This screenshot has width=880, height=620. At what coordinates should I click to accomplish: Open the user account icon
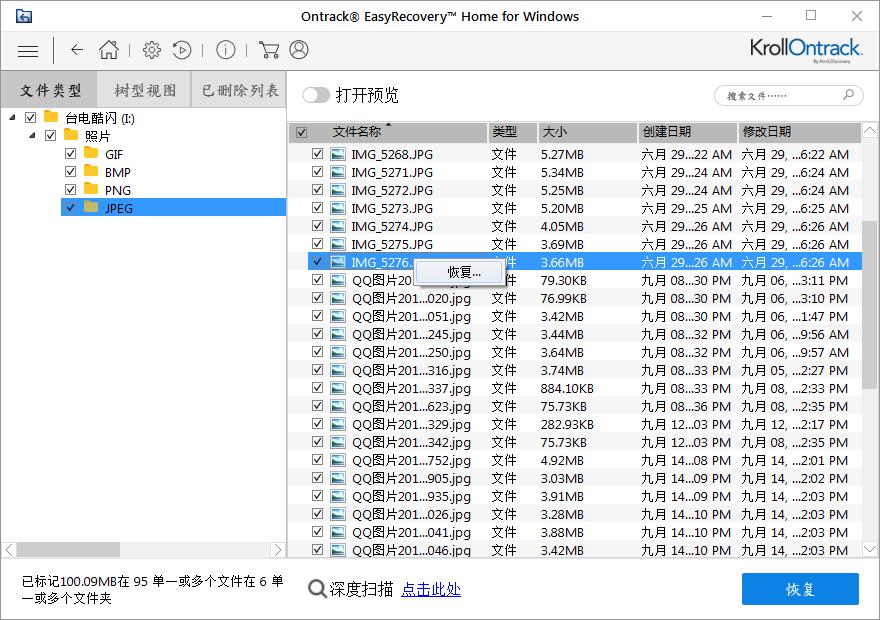(x=298, y=50)
